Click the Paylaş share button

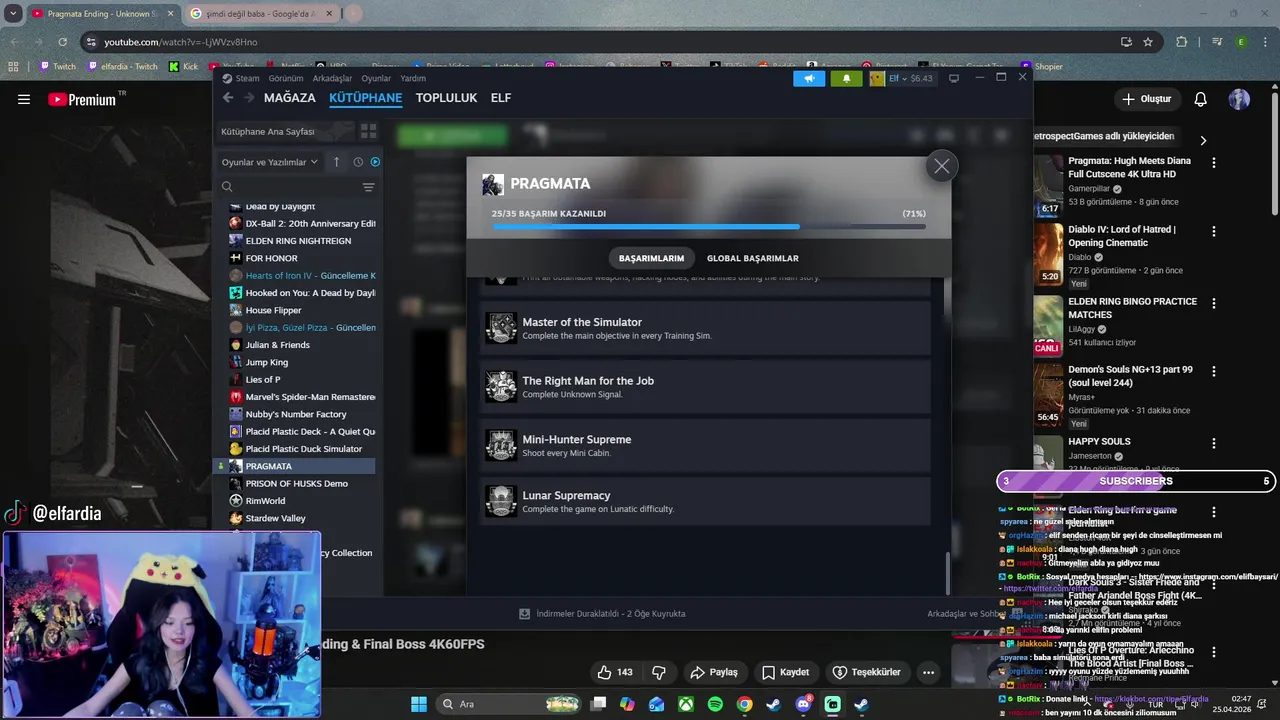coord(714,672)
